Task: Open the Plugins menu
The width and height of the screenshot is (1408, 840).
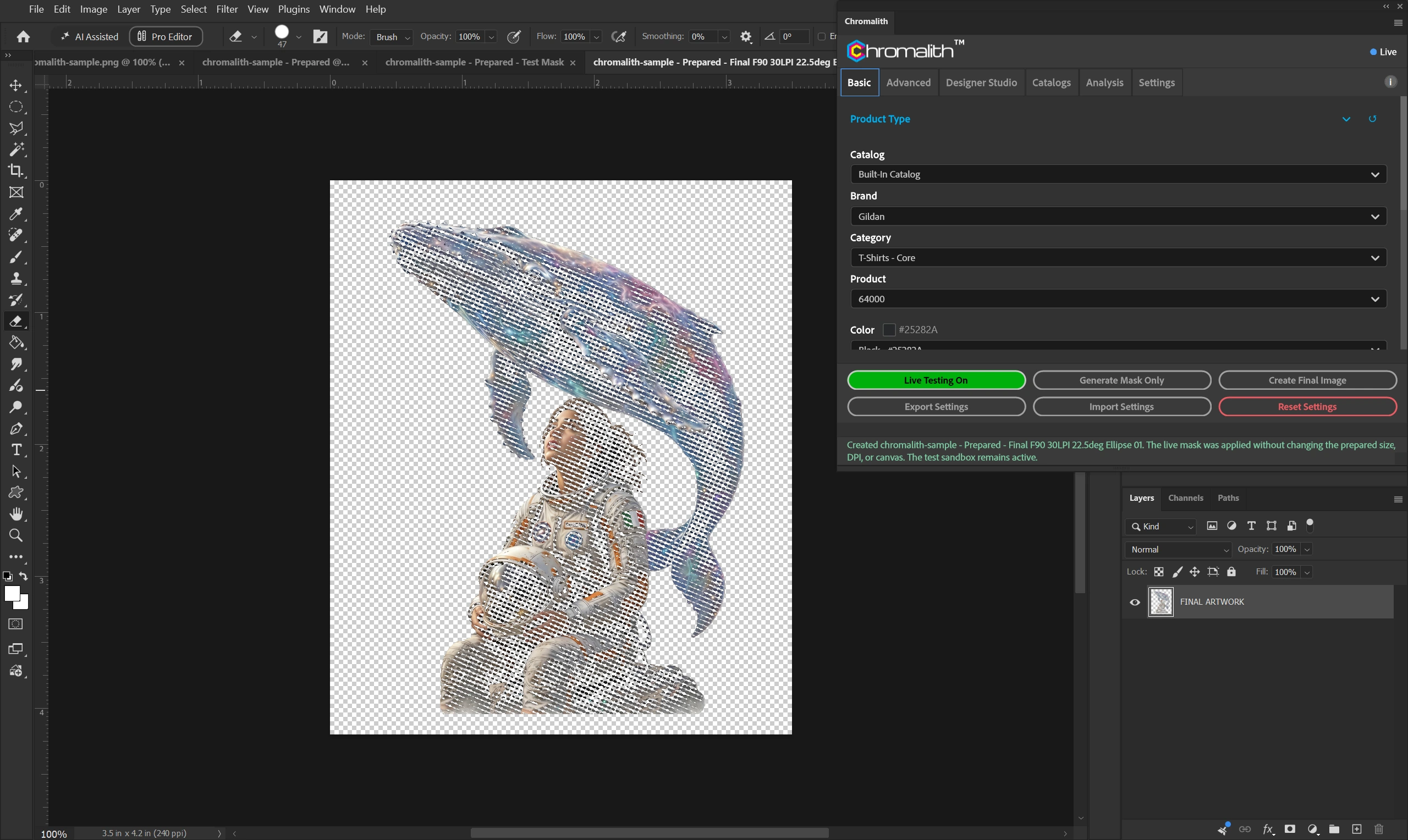Action: coord(294,9)
